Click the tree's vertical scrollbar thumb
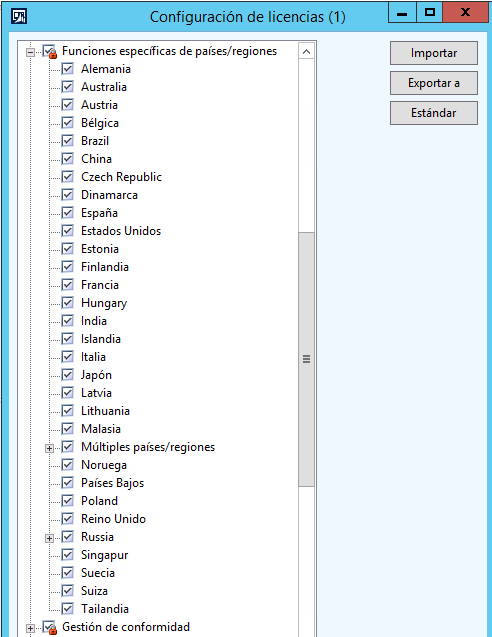492x637 pixels. [x=306, y=359]
